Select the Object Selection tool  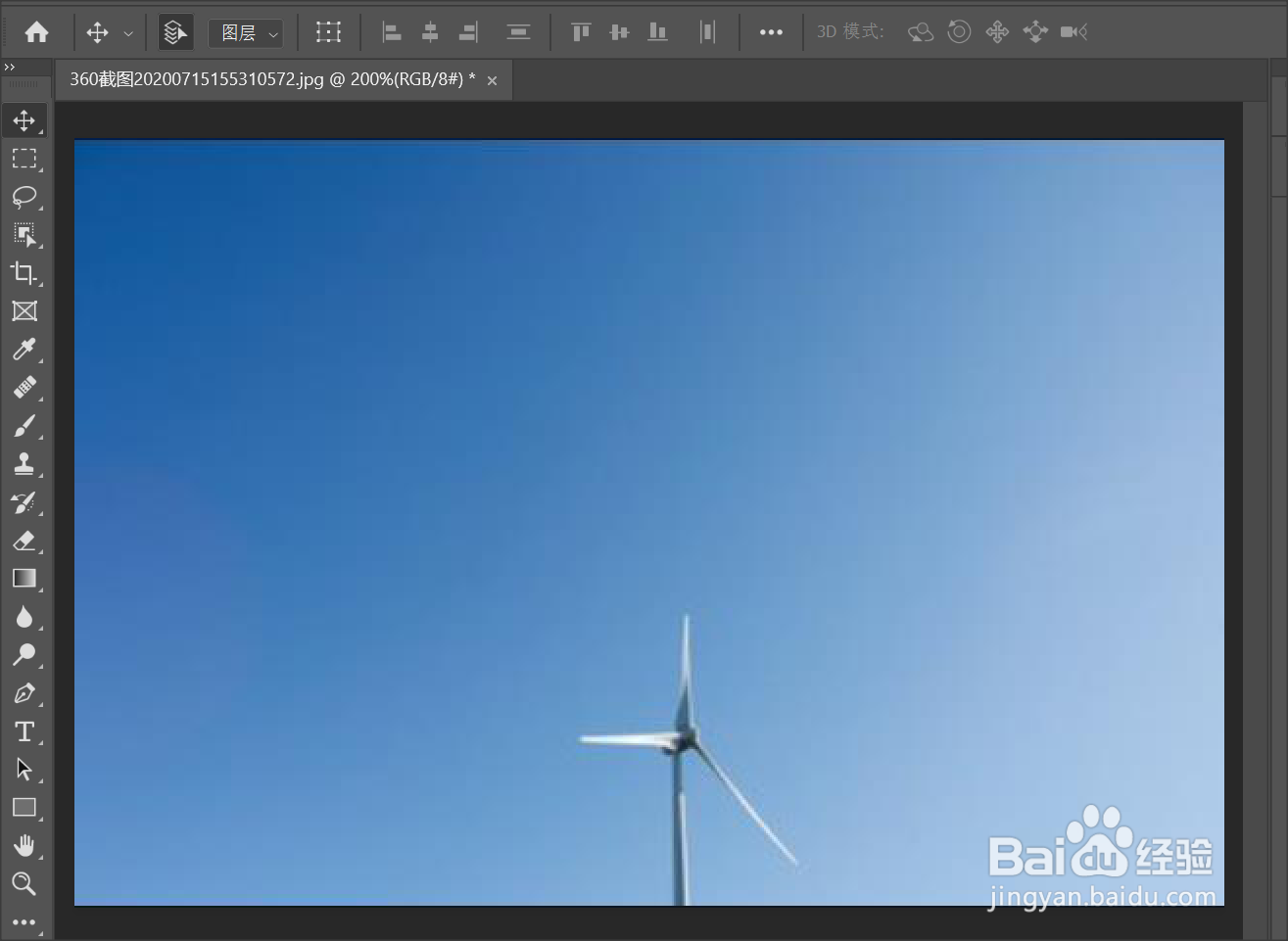click(24, 235)
